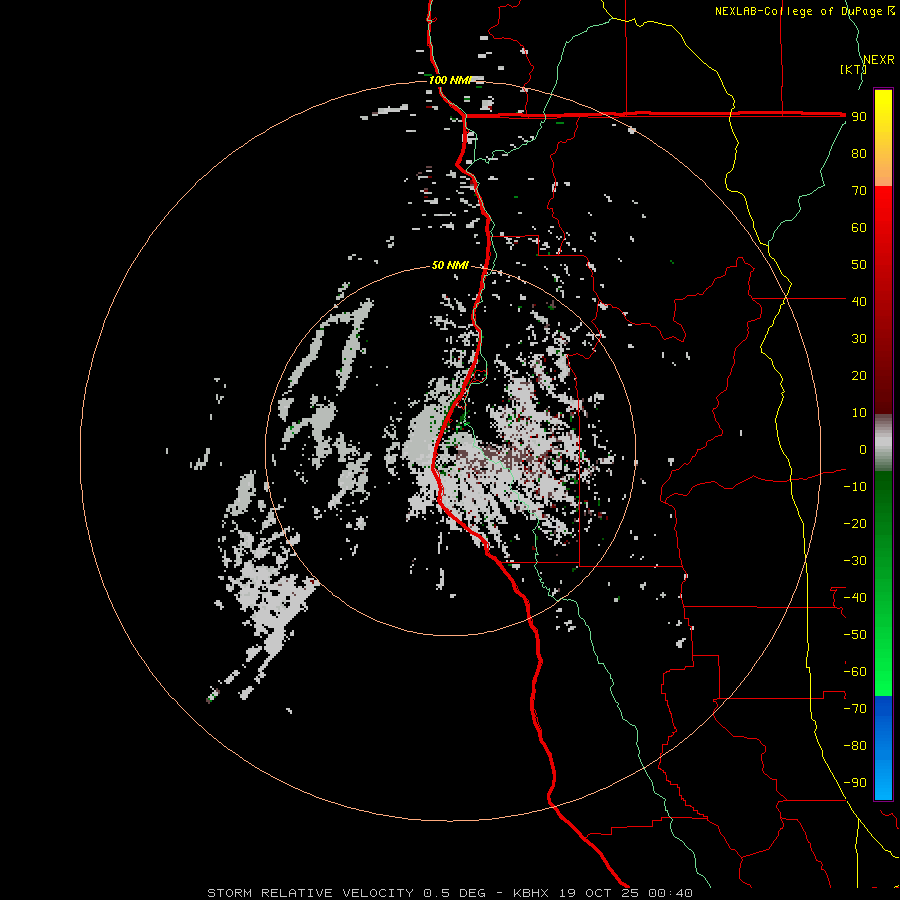900x900 pixels.
Task: Click the -60 scale value
Action: click(x=855, y=672)
